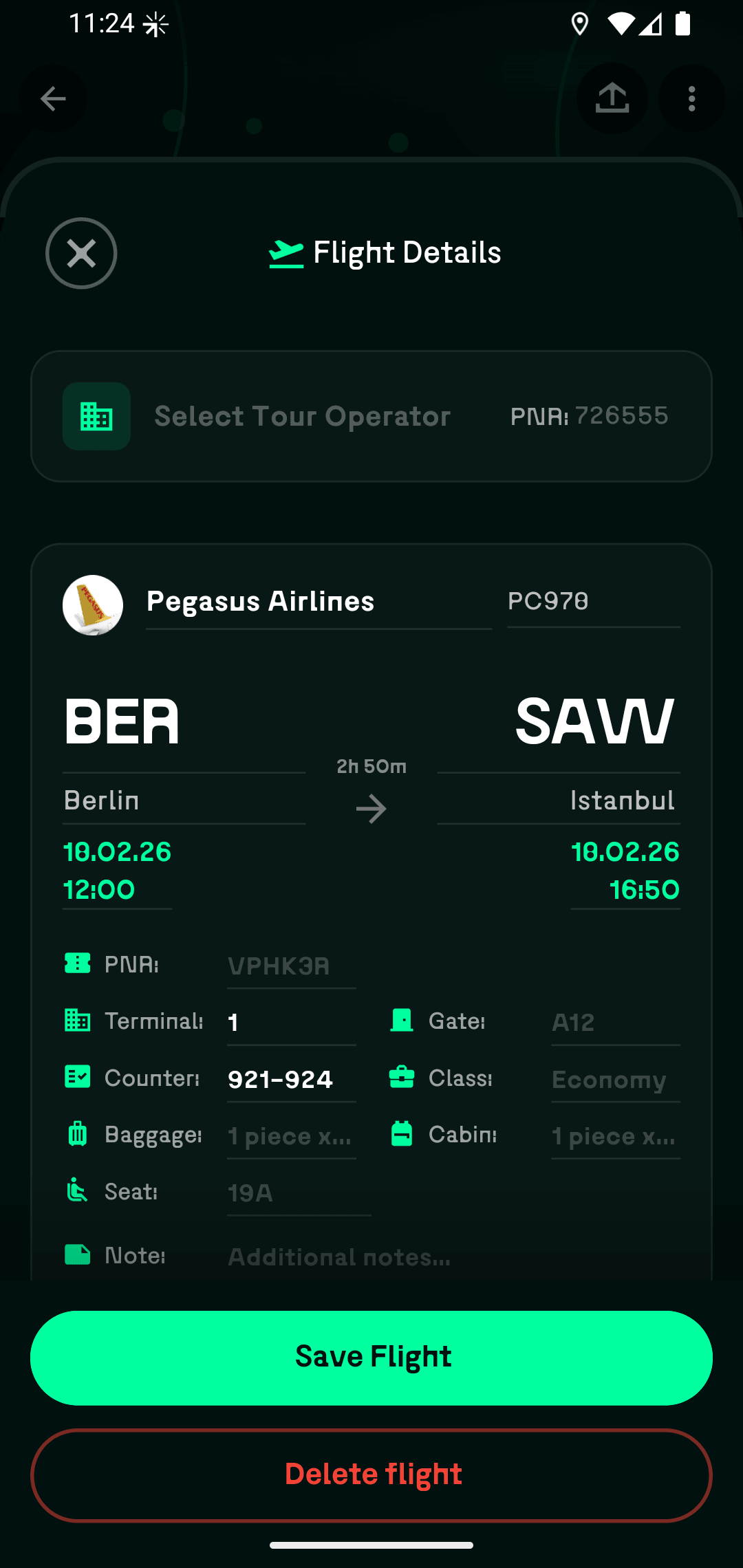Edit the flight number PC978 field
Screen dimensions: 743x1568
click(x=593, y=602)
